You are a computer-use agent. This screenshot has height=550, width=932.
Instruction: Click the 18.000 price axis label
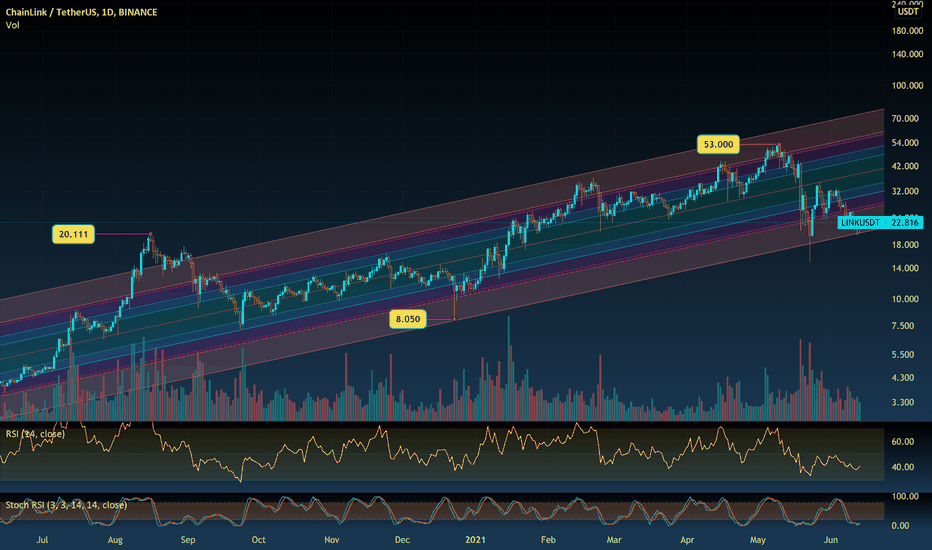(905, 245)
